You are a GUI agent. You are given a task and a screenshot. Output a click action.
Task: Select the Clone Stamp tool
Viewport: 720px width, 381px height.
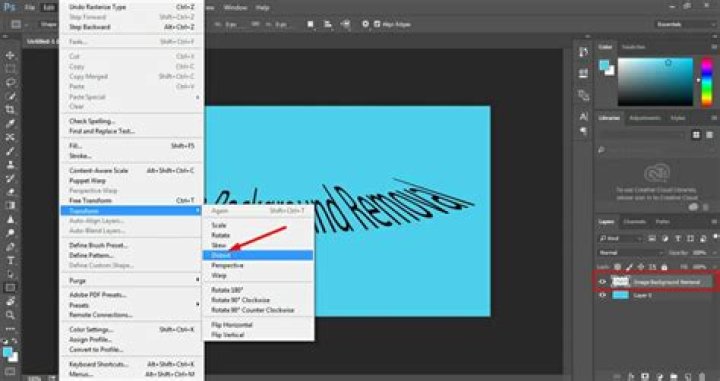(10, 164)
